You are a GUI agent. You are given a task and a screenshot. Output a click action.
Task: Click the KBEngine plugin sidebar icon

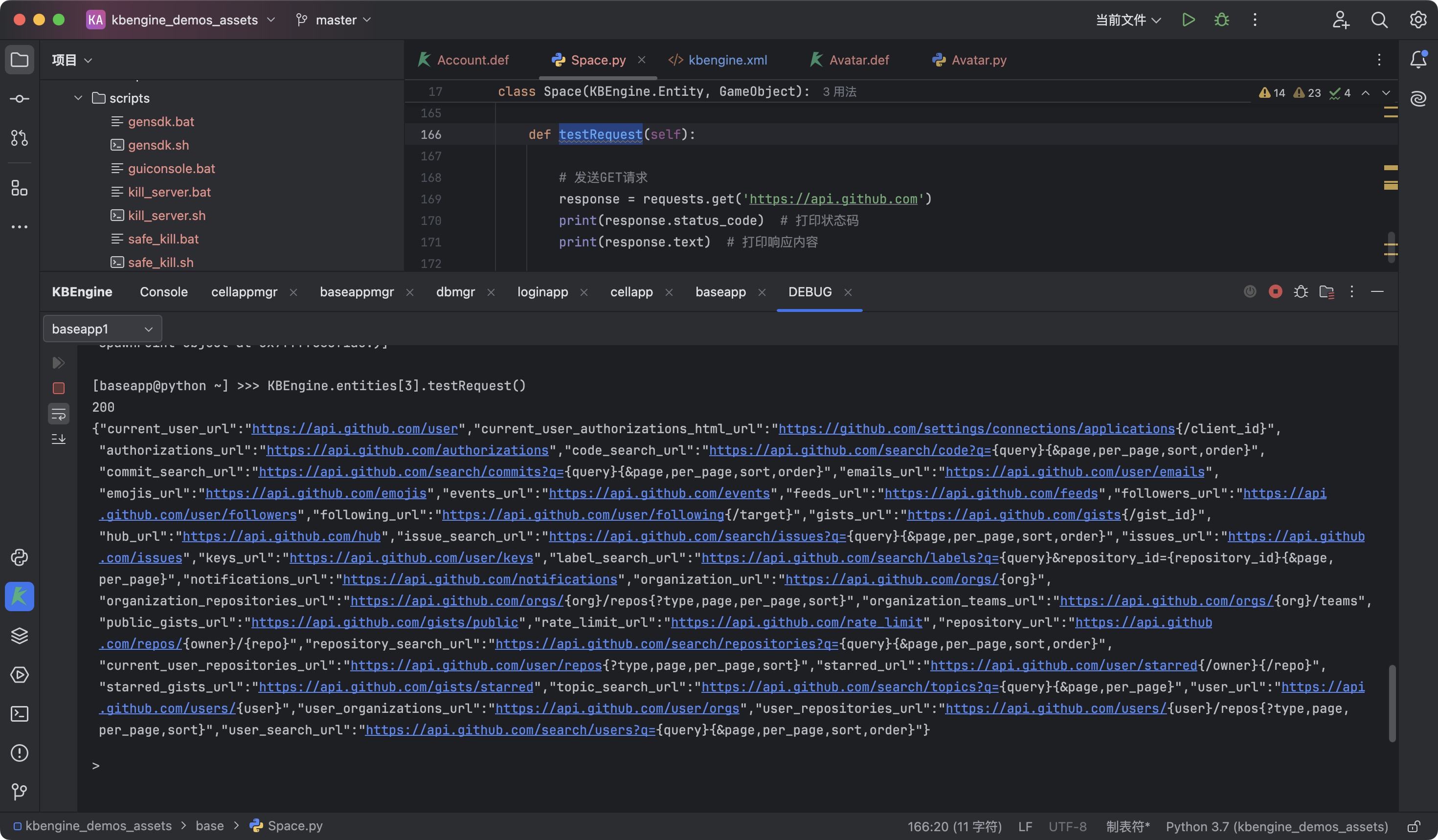click(20, 597)
